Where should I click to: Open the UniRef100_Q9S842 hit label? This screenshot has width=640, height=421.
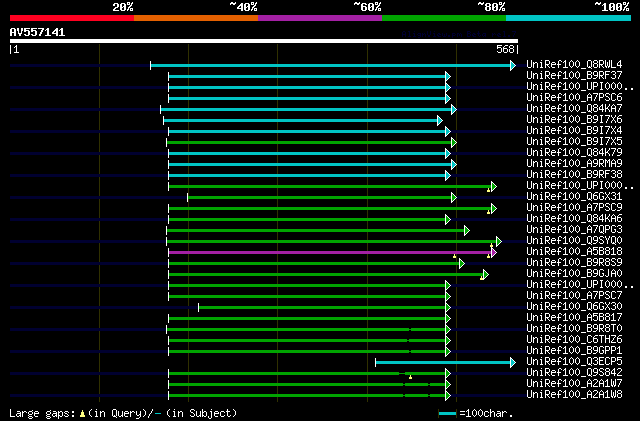tap(574, 373)
